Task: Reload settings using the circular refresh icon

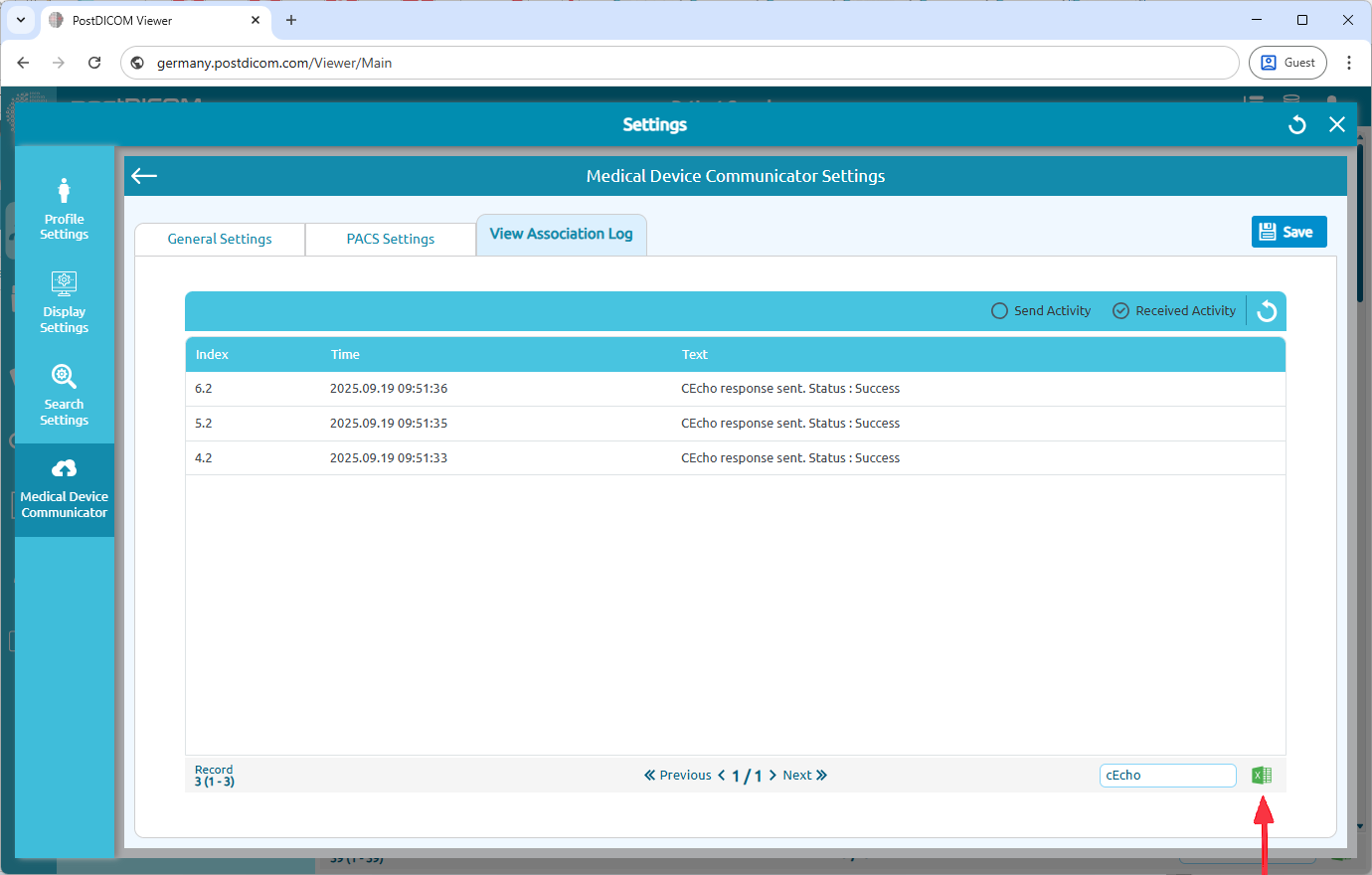Action: click(x=1296, y=124)
